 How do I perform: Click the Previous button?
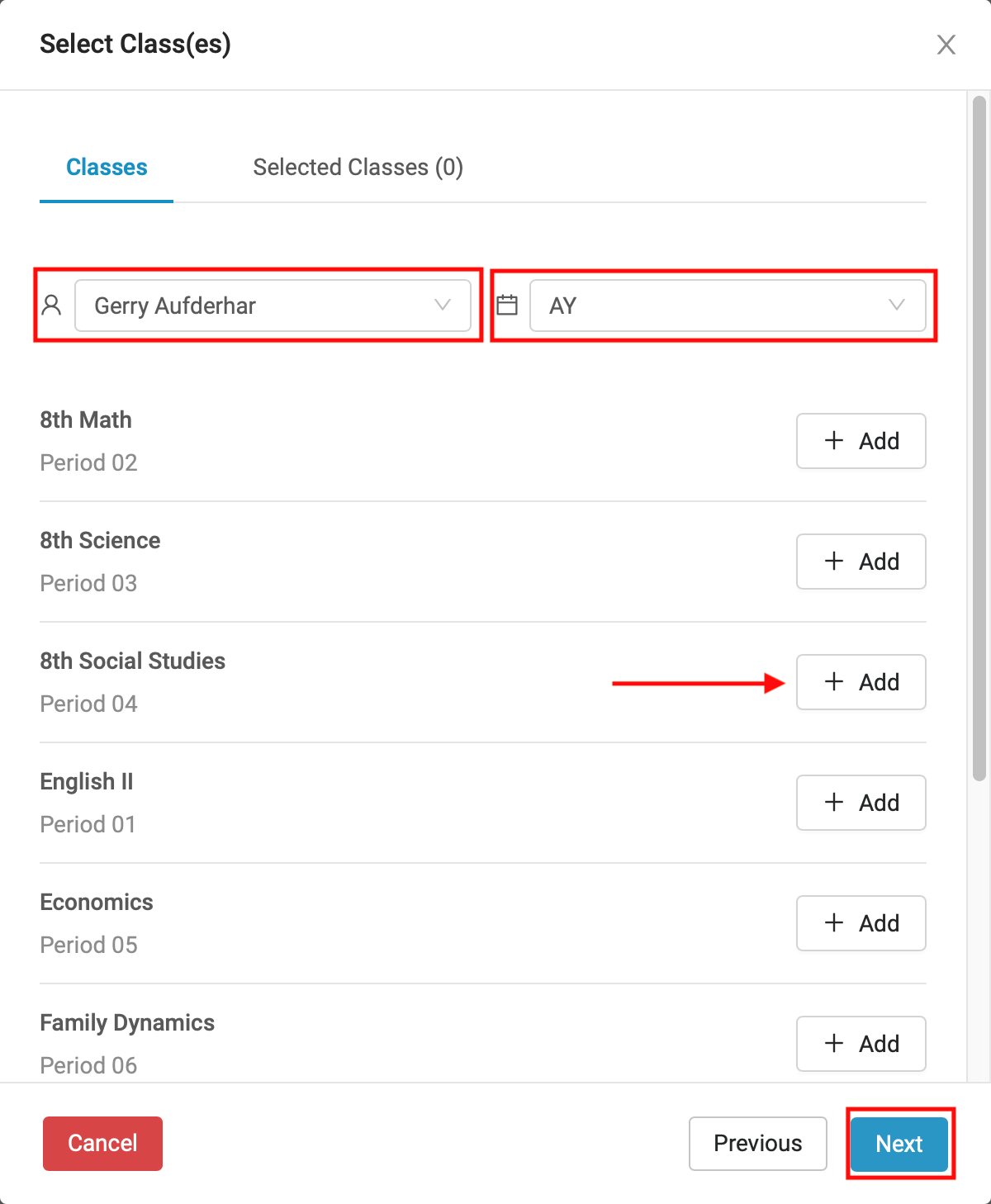pos(757,1144)
